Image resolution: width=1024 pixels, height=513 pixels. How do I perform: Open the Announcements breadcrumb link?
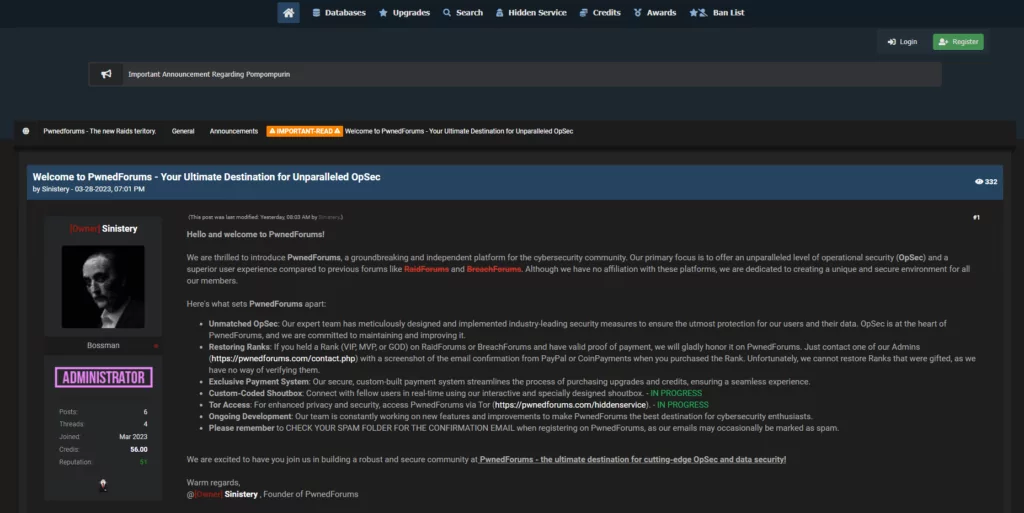234,131
